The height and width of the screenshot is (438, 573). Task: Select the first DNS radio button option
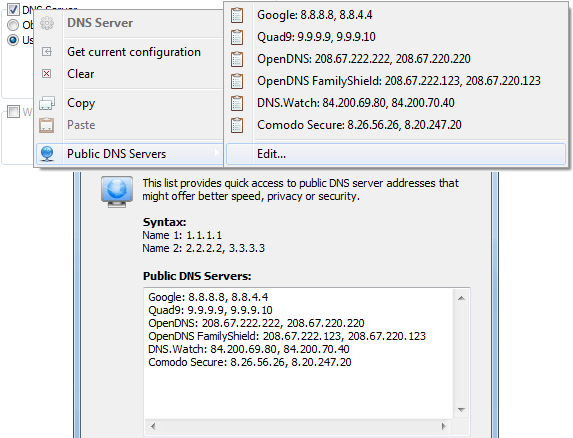13,25
